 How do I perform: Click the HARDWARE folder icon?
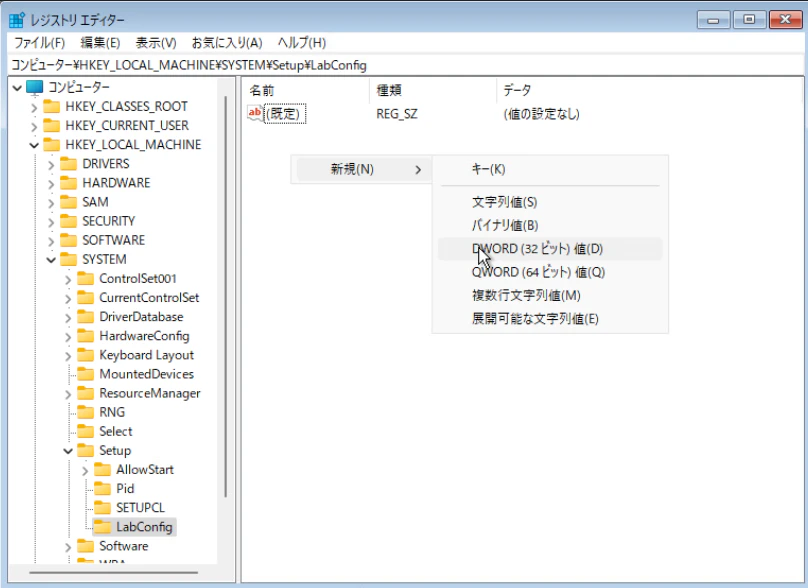pos(68,183)
